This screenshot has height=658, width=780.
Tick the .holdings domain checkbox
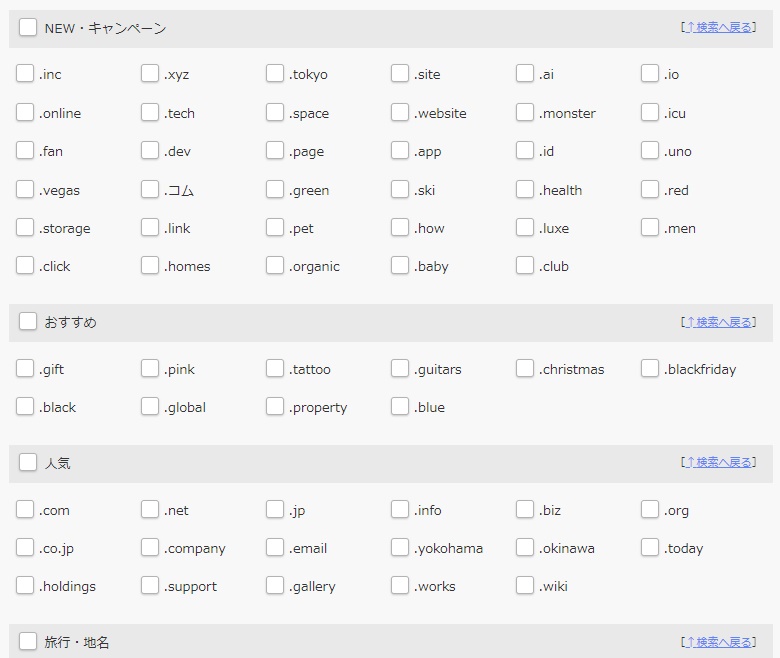click(x=25, y=585)
